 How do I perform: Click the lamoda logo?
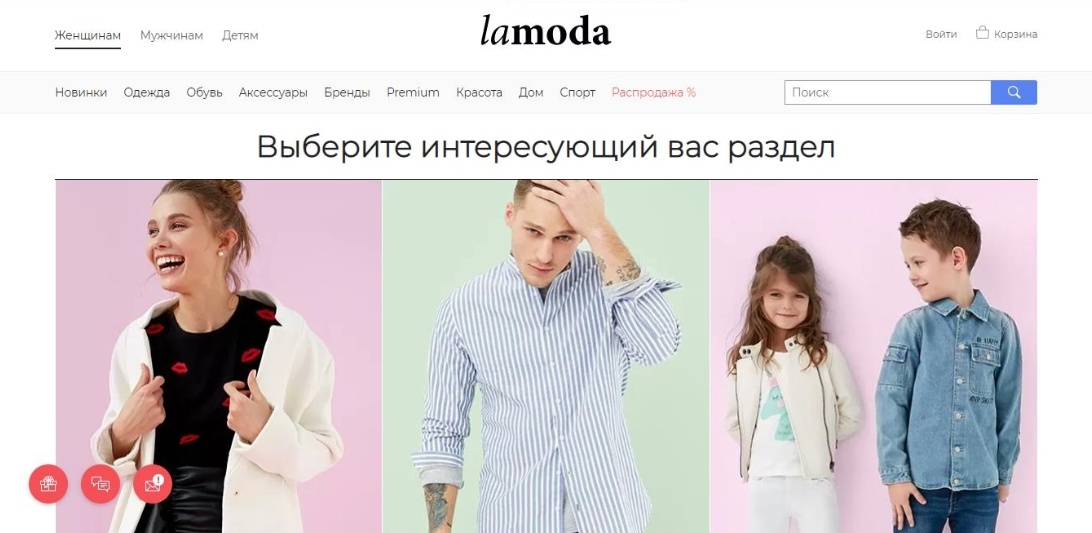click(545, 31)
